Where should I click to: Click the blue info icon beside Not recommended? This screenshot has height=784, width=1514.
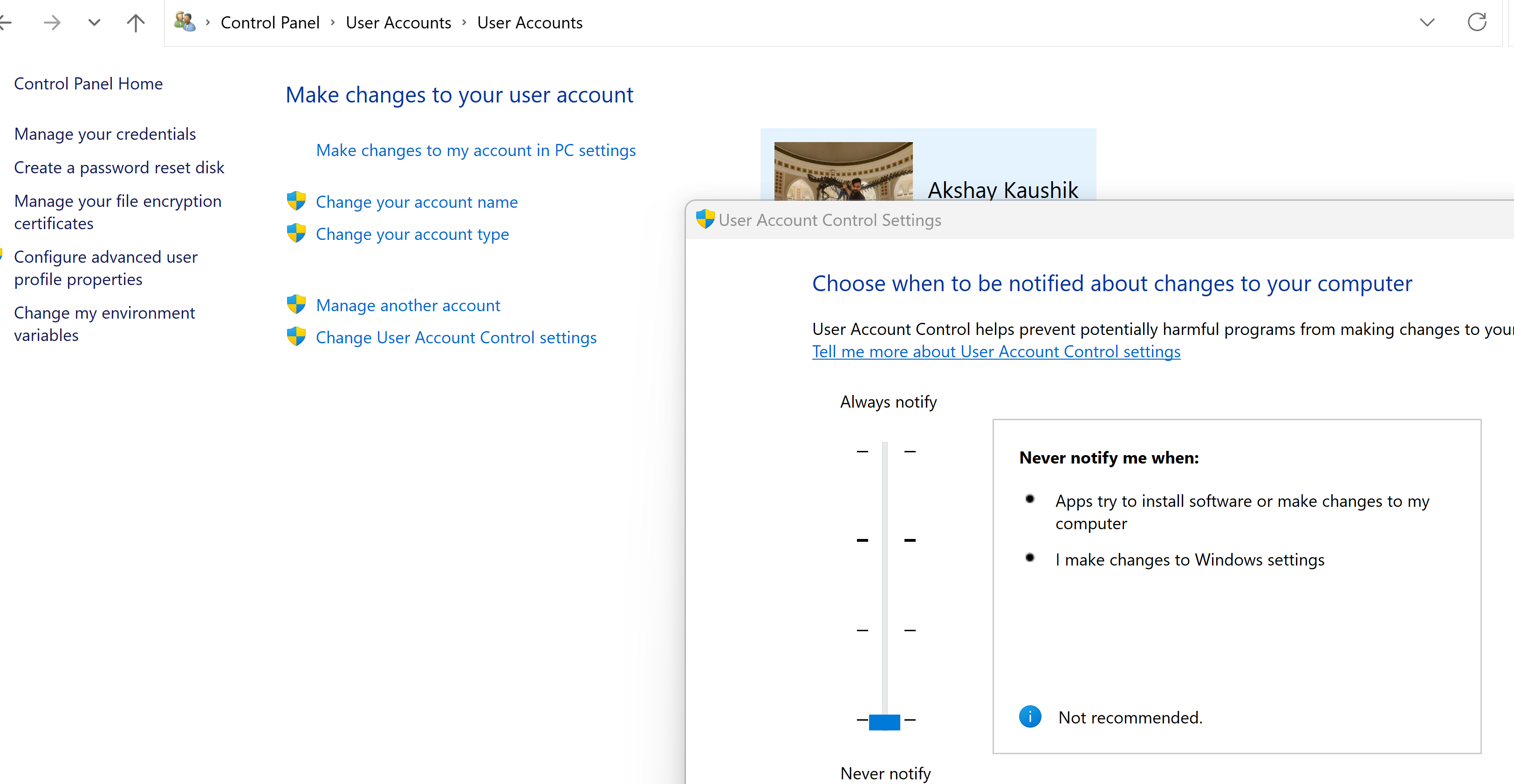[1030, 716]
